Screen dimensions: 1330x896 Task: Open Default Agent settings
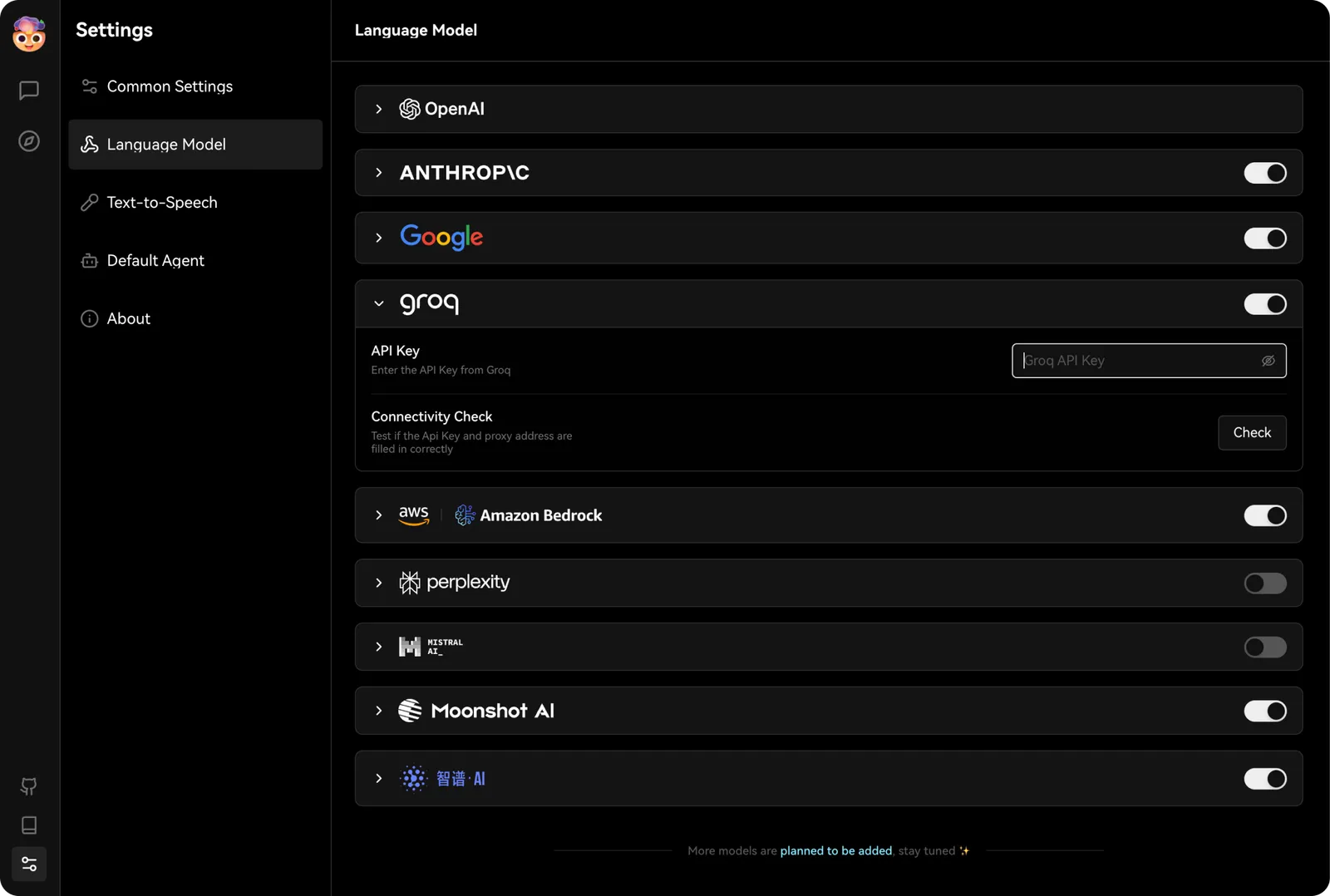click(195, 261)
